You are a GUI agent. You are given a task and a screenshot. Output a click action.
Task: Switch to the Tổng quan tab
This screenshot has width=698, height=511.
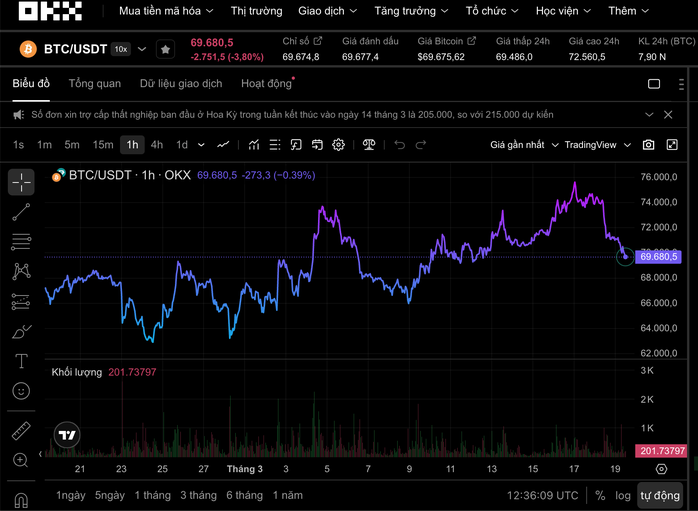point(95,84)
